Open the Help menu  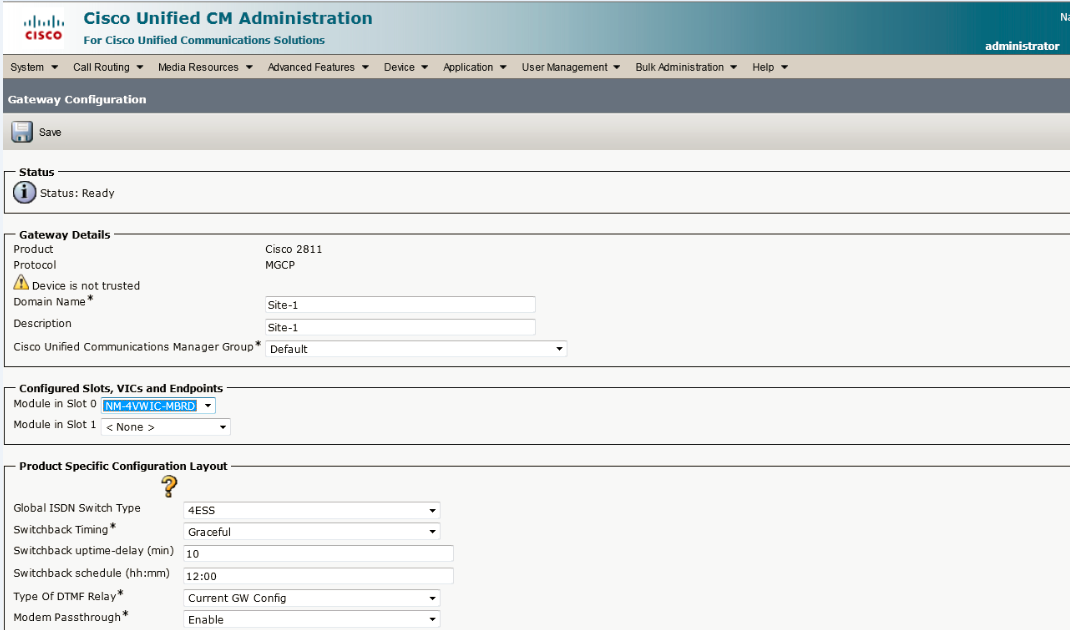coord(770,67)
